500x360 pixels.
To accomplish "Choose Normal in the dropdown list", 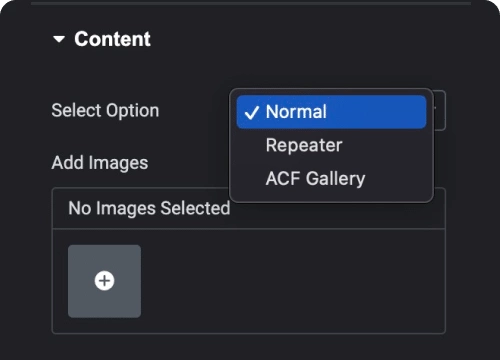I will [331, 112].
